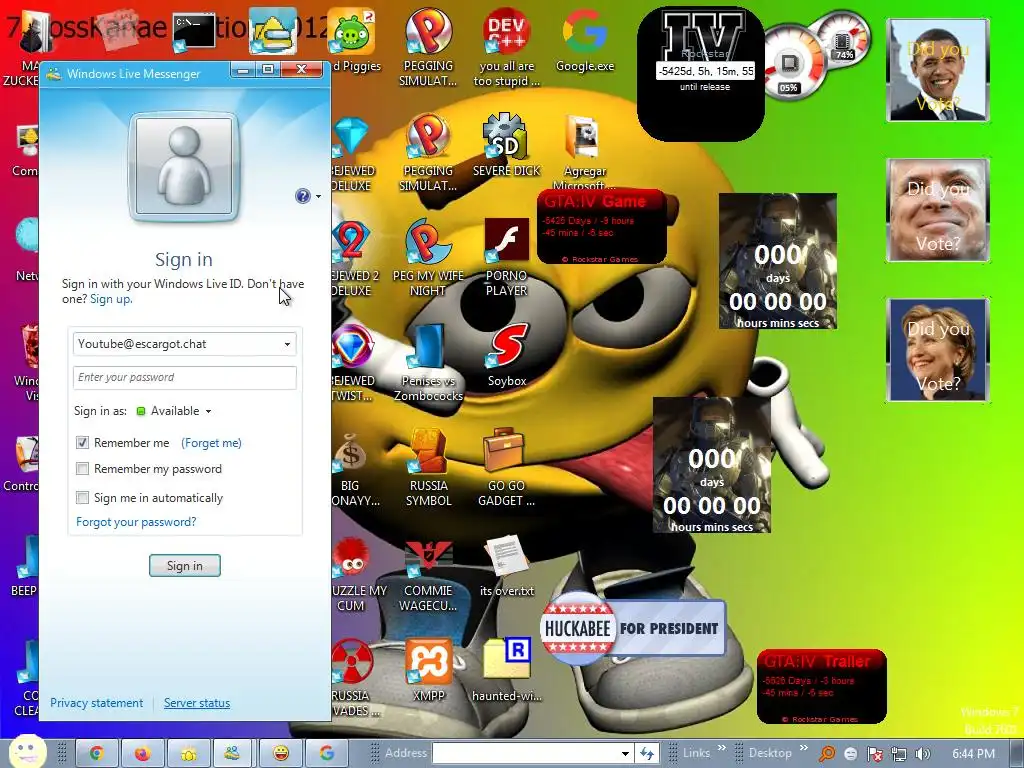Launch Firefox from the taskbar
This screenshot has width=1024, height=768.
[142, 754]
